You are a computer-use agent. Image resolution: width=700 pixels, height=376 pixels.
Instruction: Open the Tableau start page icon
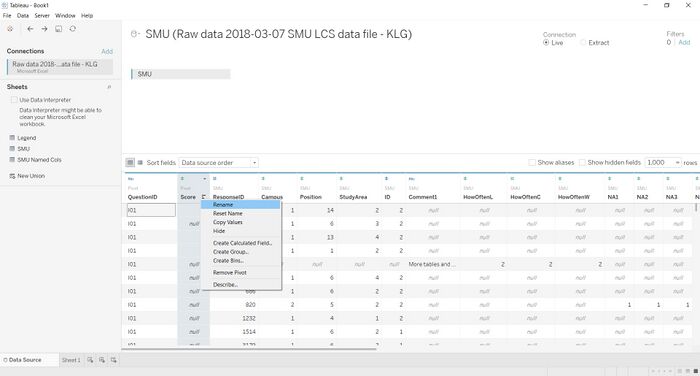click(x=10, y=29)
